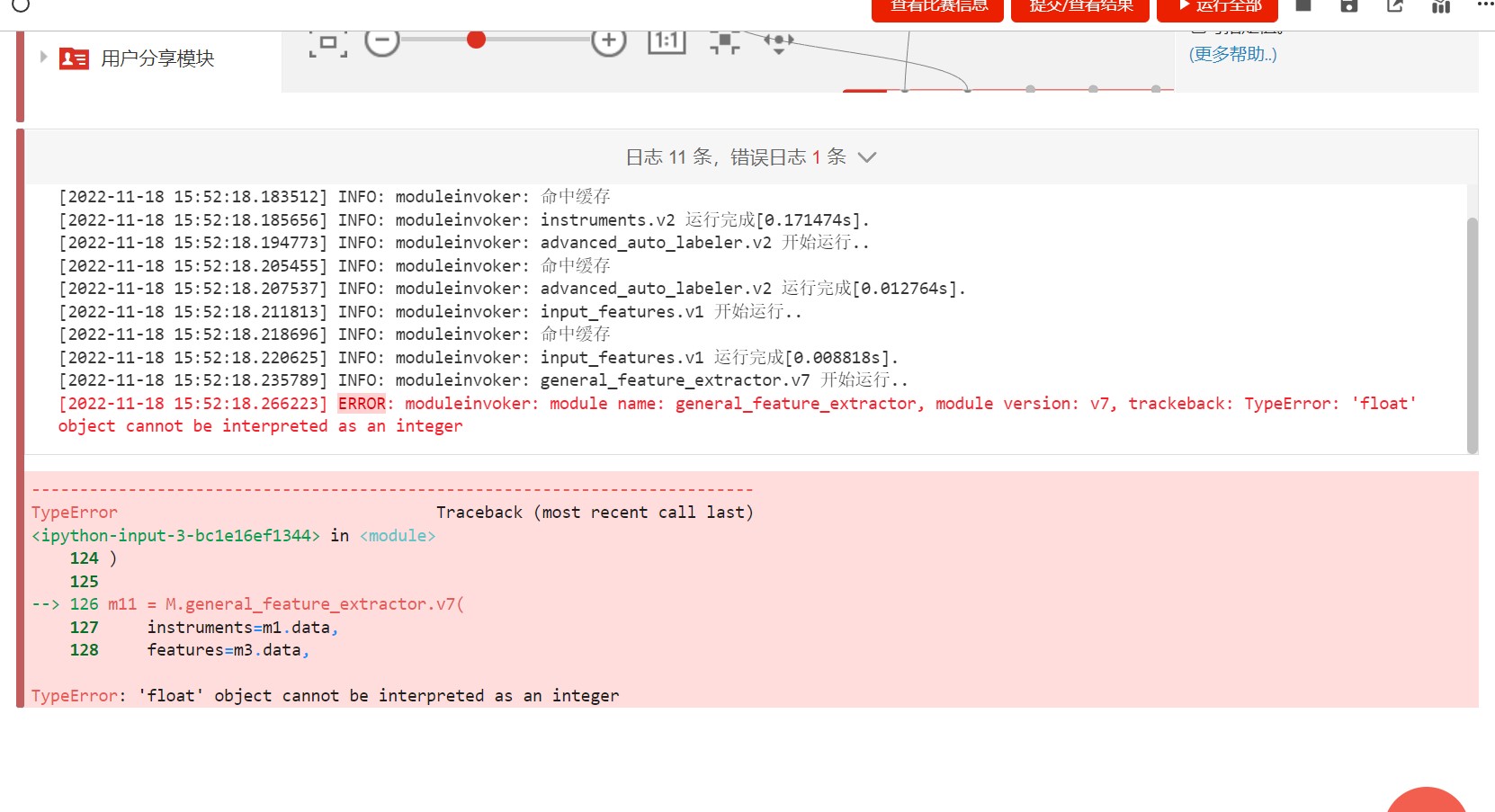Click the auto-arrange modules icon

724,41
